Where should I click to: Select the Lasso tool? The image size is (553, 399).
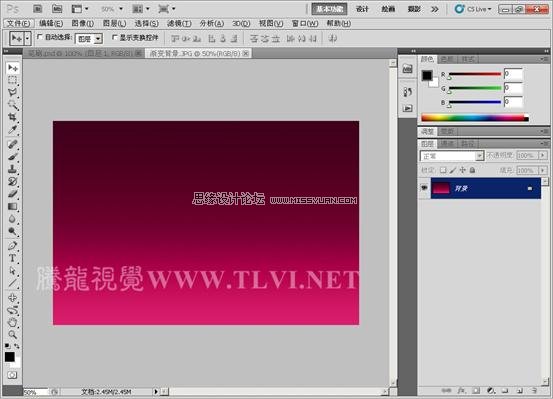(13, 92)
